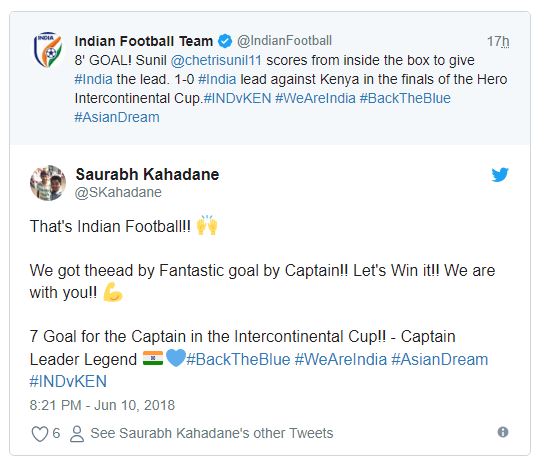Open Saurabh Kahadane's profile picture
This screenshot has height=462, width=545.
tap(48, 183)
